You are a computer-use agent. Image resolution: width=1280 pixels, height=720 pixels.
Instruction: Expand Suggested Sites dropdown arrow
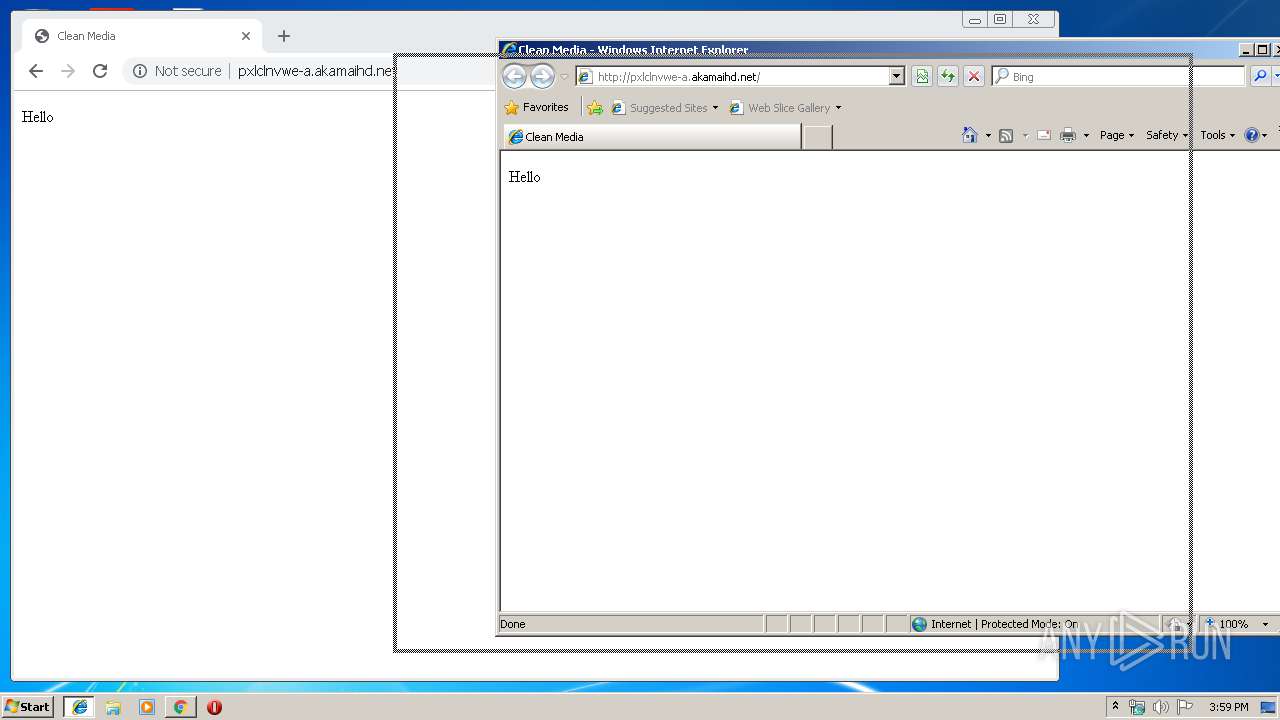tap(715, 108)
